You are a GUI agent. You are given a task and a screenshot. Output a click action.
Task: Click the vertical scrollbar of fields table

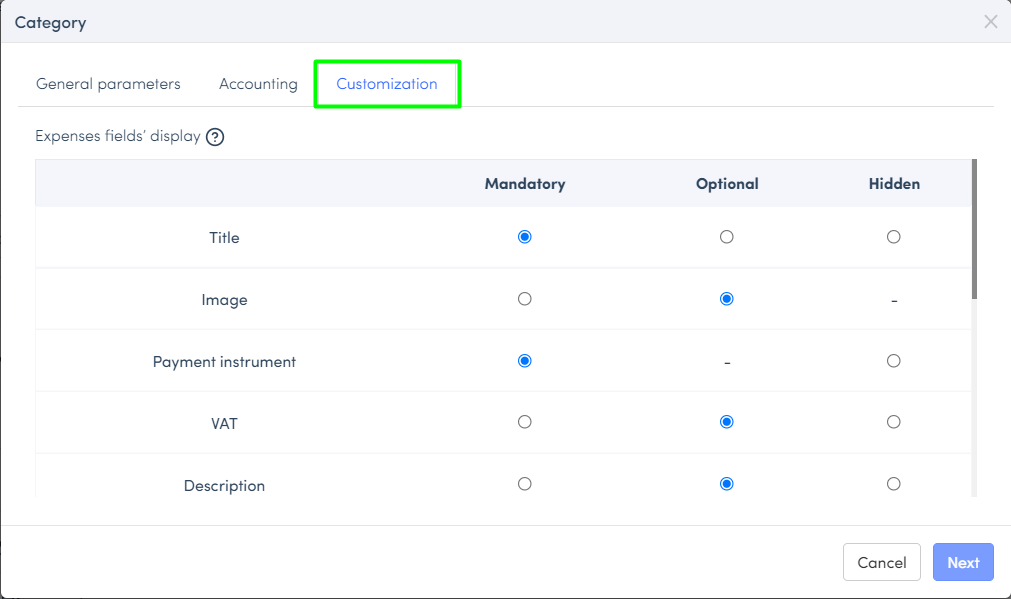pos(974,228)
